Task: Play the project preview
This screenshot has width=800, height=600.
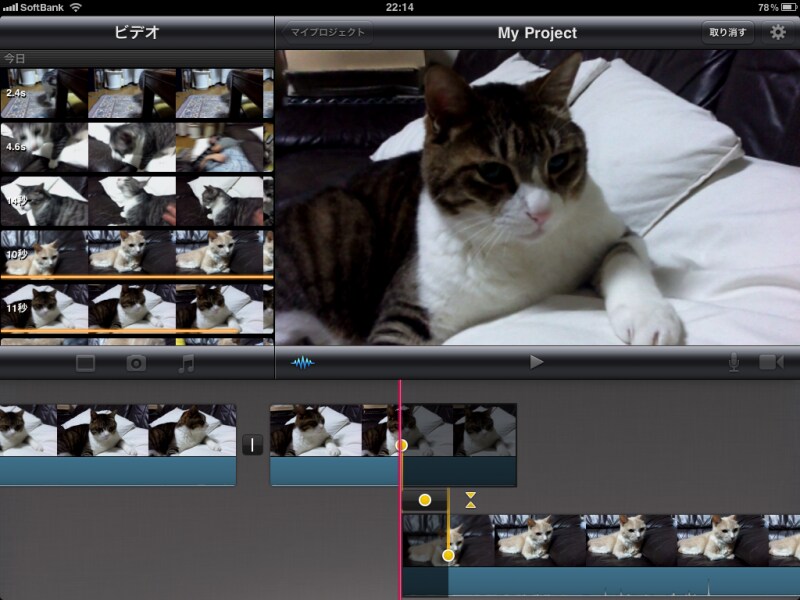Action: point(537,362)
